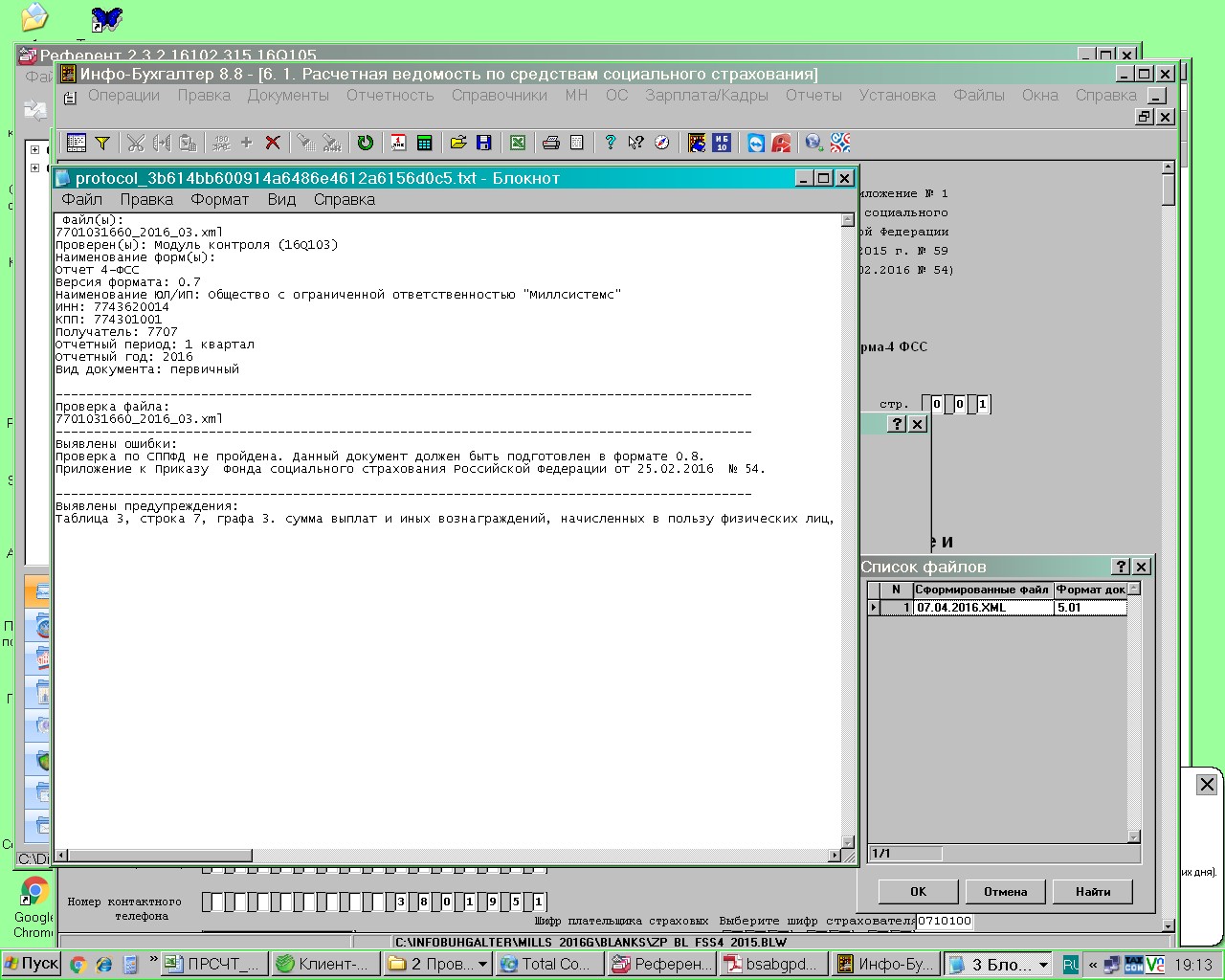Screen dimensions: 1225x980
Task: Click the printer icon
Action: pos(551,143)
